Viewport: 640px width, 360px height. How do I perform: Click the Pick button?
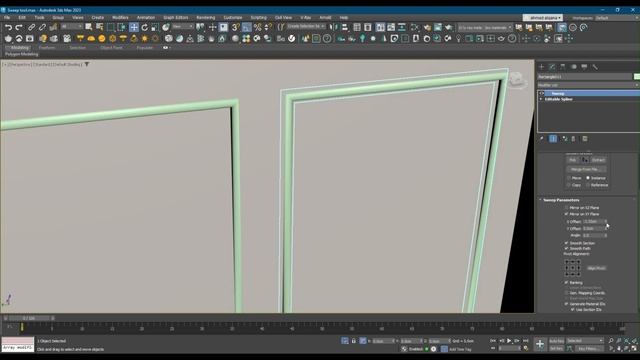[572, 160]
